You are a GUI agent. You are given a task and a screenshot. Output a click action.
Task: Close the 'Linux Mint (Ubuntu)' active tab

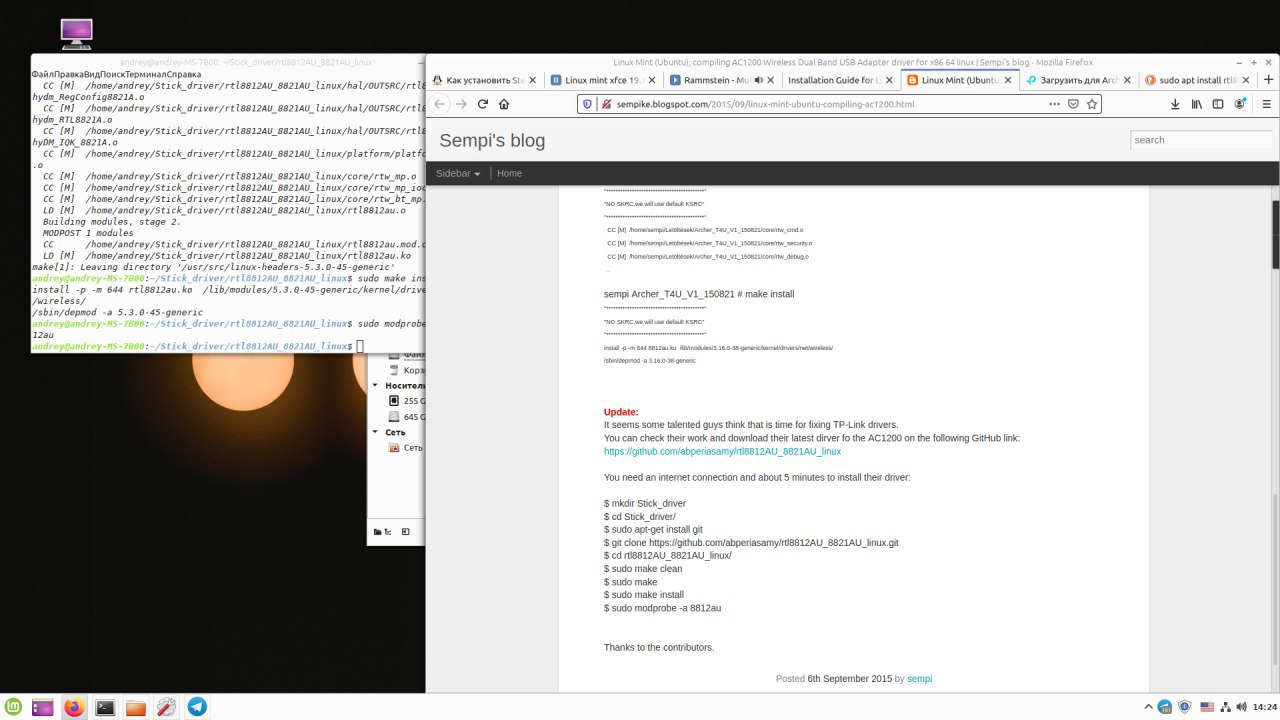[1007, 80]
